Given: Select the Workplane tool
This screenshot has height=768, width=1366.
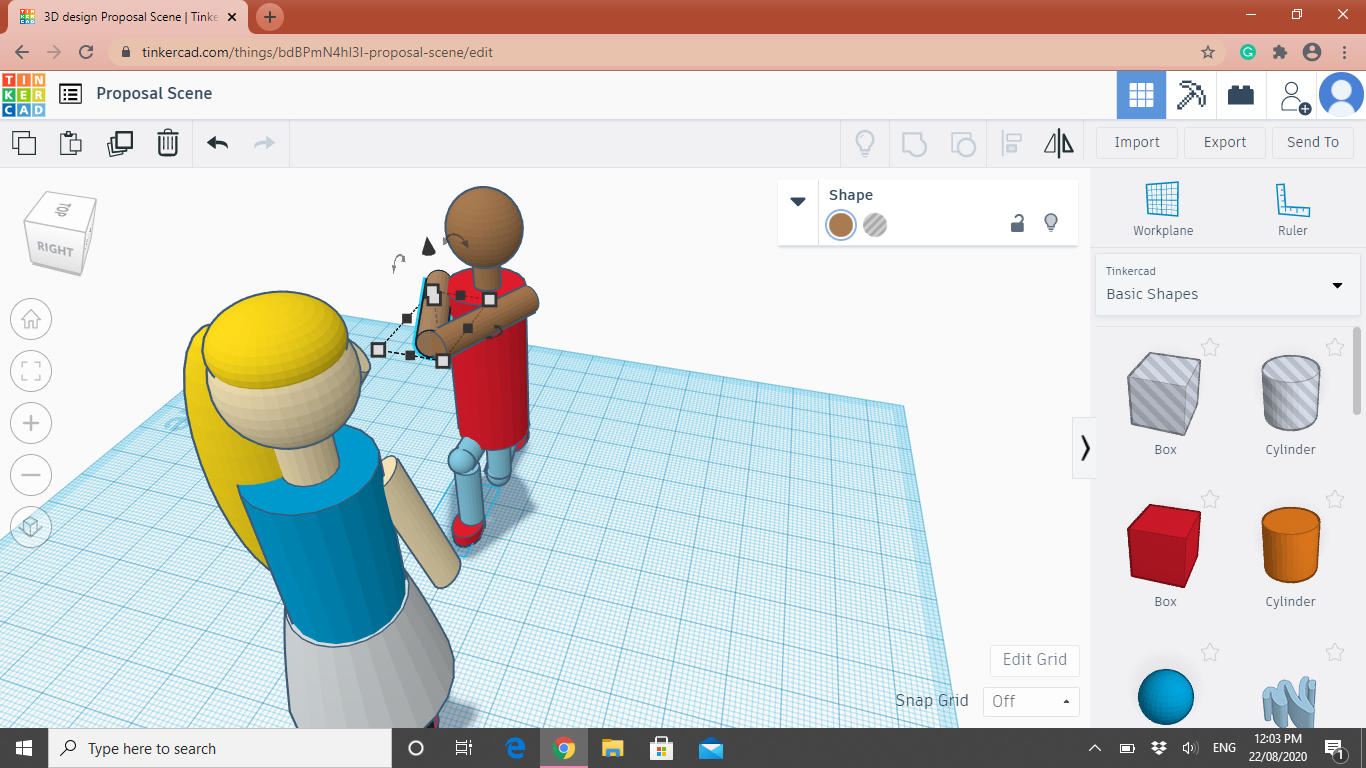Looking at the screenshot, I should click(1163, 209).
